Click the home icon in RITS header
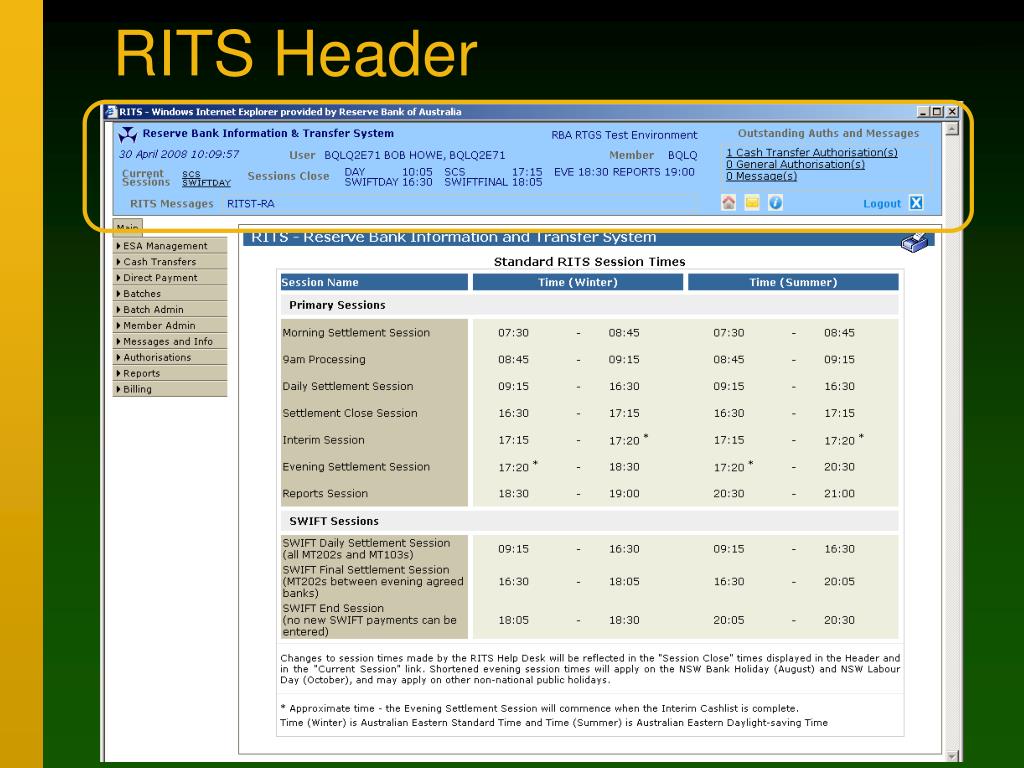 728,202
